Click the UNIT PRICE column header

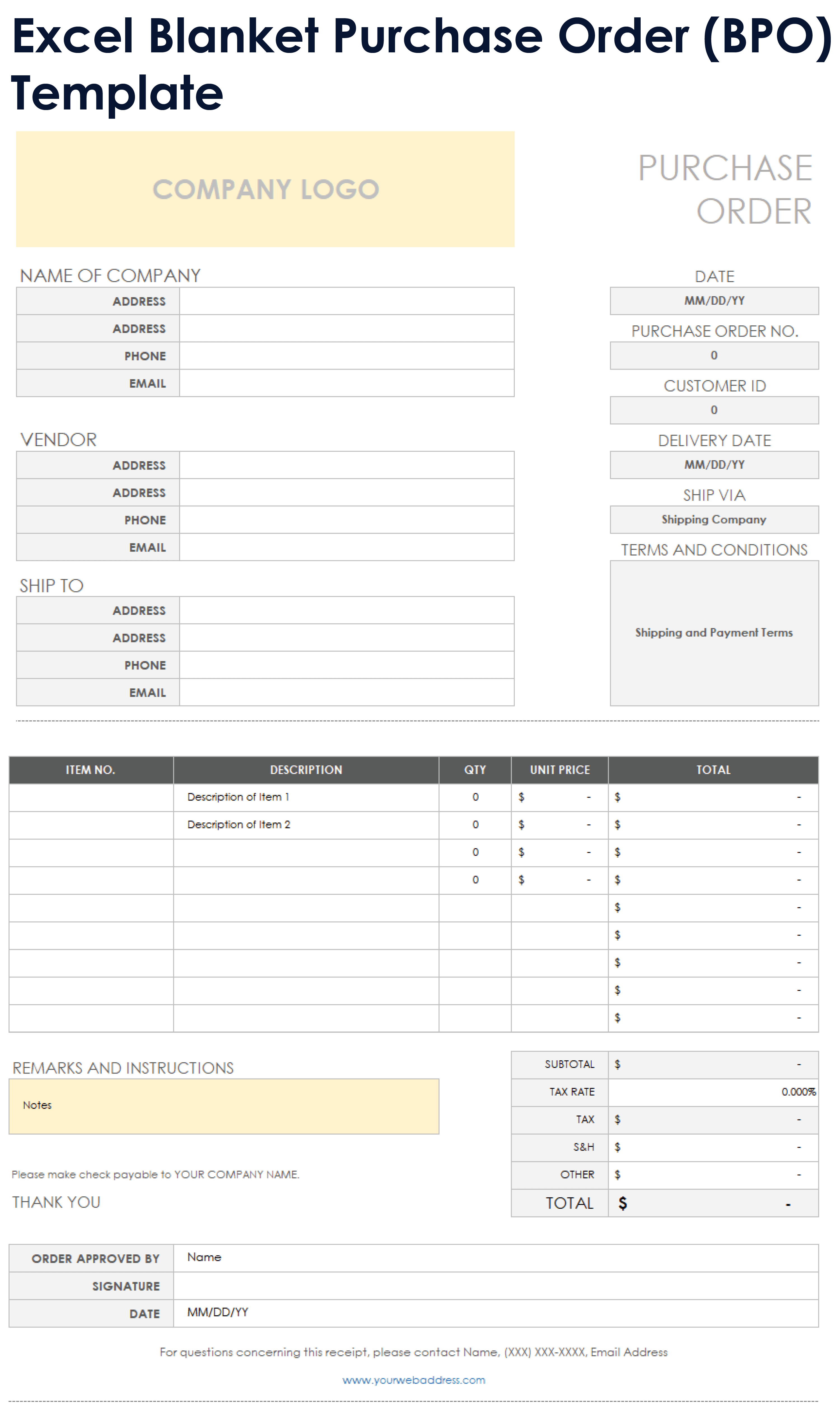[559, 770]
